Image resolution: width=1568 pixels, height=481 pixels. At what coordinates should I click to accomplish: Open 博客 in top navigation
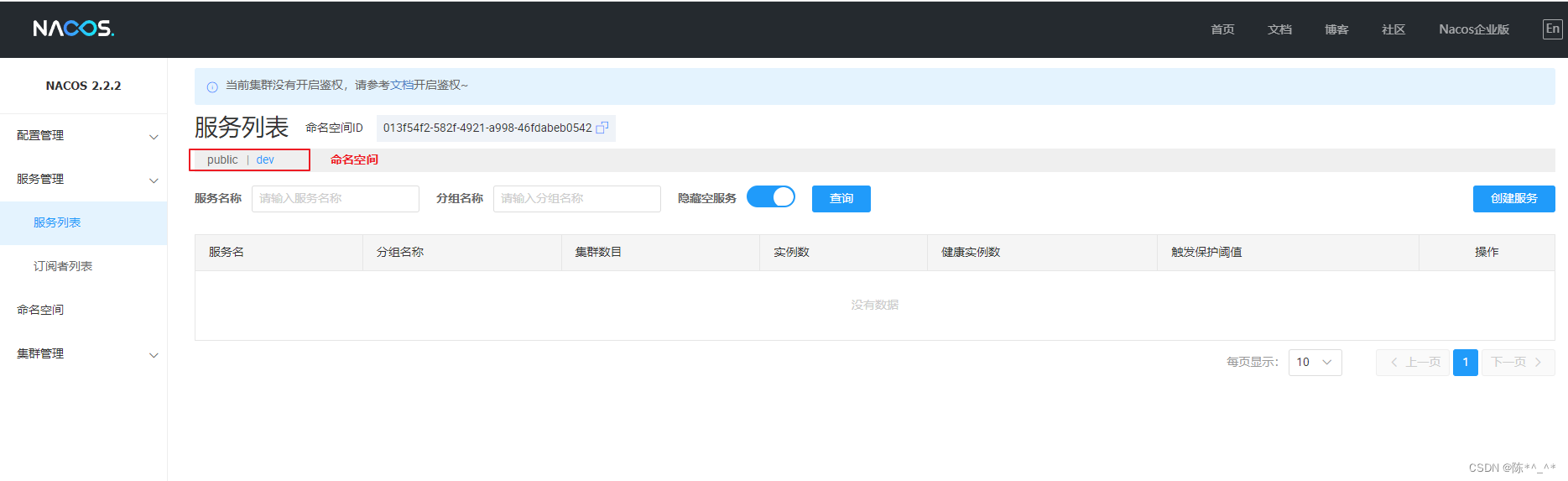click(x=1336, y=29)
